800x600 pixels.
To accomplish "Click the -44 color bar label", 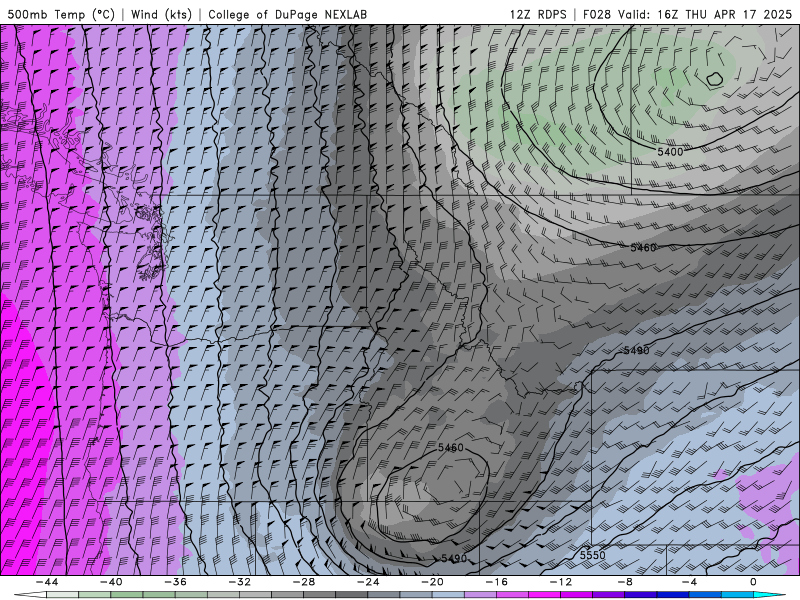I will tap(47, 582).
